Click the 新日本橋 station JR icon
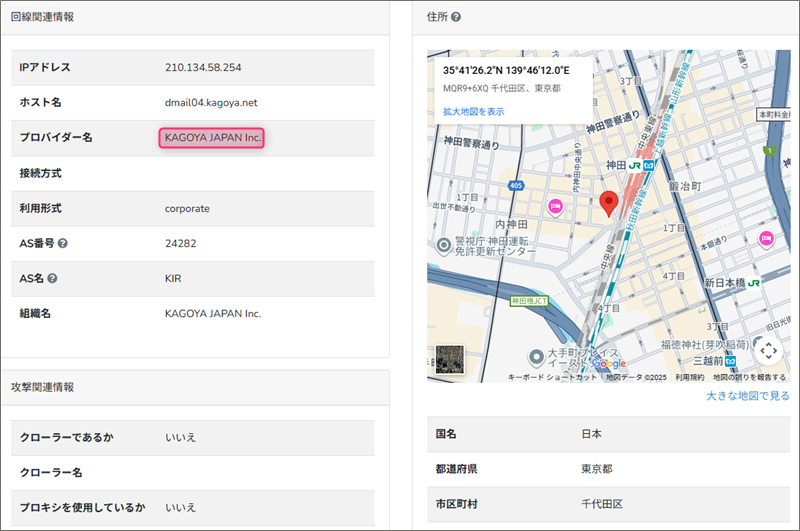800x531 pixels. (x=754, y=284)
